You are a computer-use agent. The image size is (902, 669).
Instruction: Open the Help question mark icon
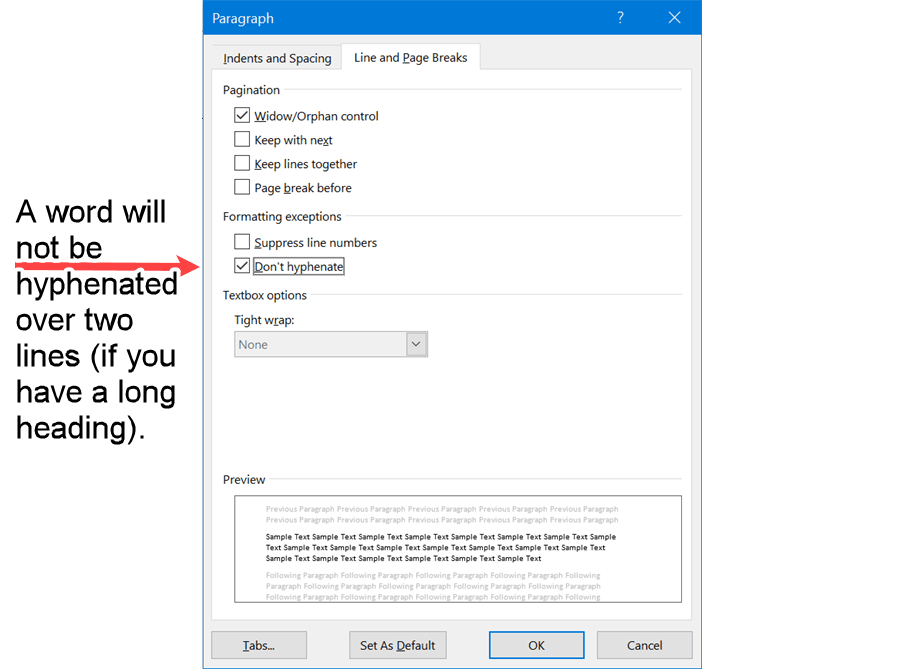pyautogui.click(x=620, y=17)
